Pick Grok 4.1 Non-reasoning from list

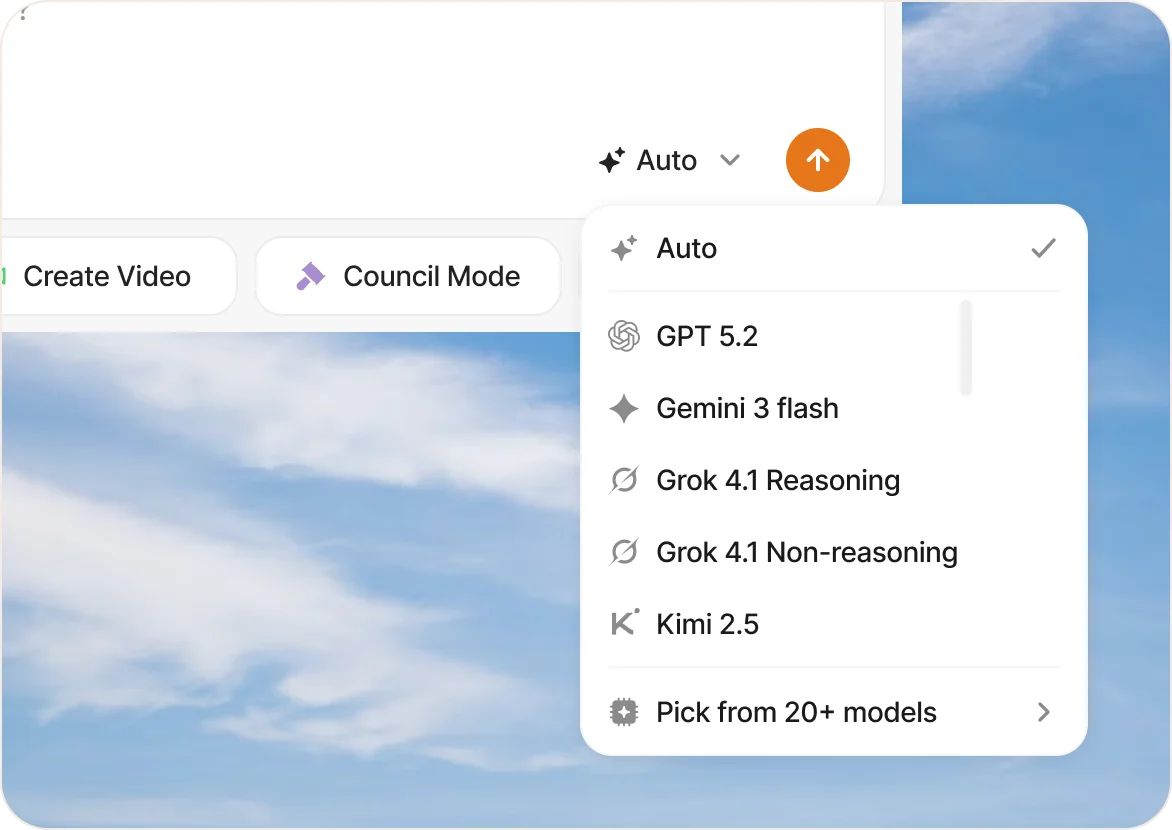tap(806, 552)
